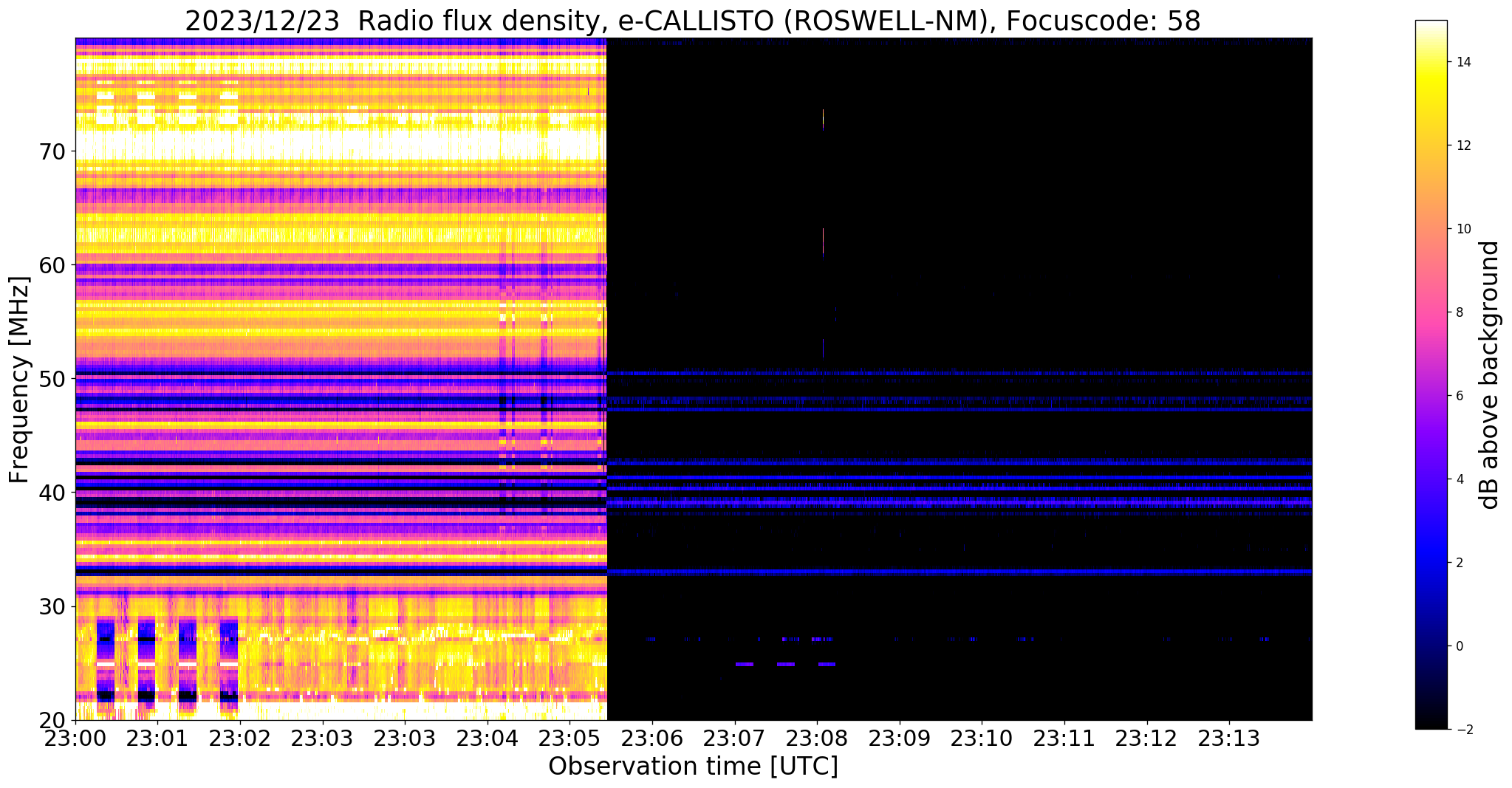Click the 23:01 time tick label

157,739
